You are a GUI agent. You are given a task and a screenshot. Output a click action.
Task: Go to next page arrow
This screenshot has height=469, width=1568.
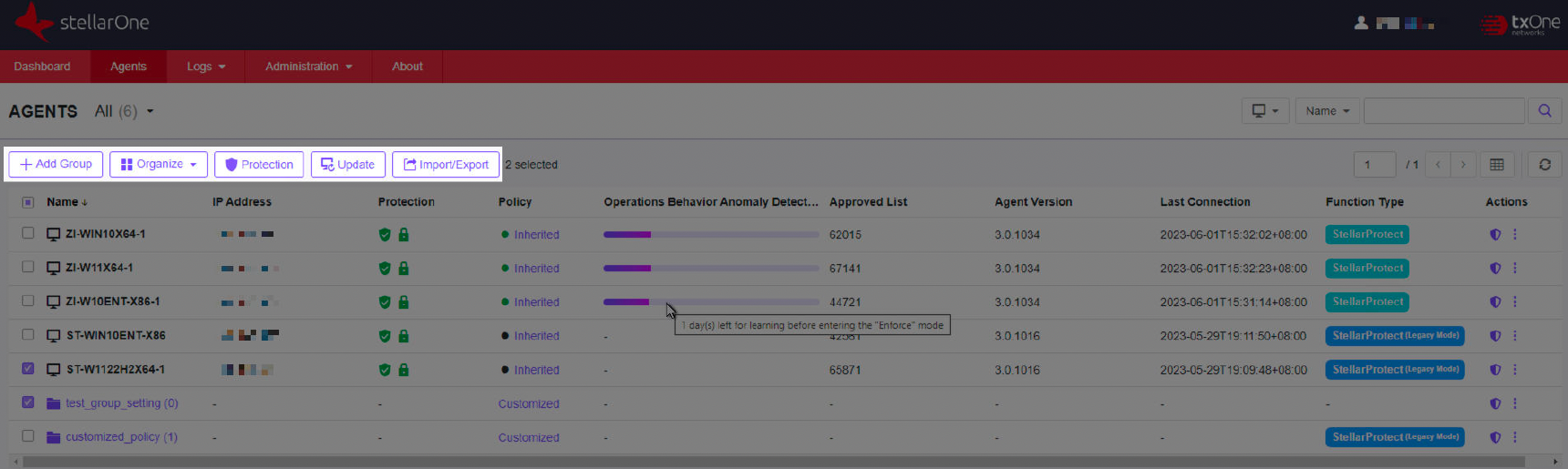[x=1463, y=165]
